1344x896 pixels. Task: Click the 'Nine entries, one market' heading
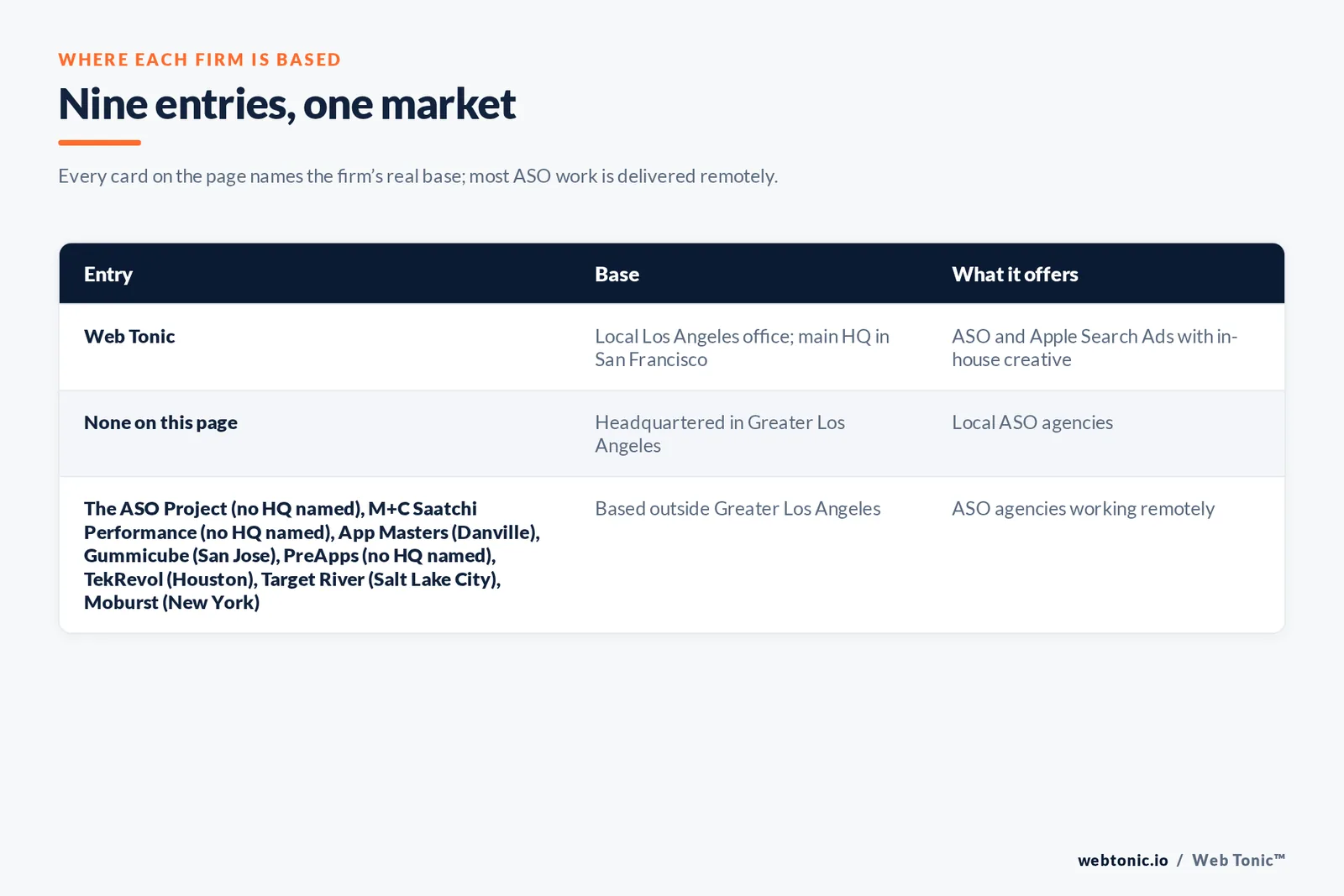click(286, 105)
